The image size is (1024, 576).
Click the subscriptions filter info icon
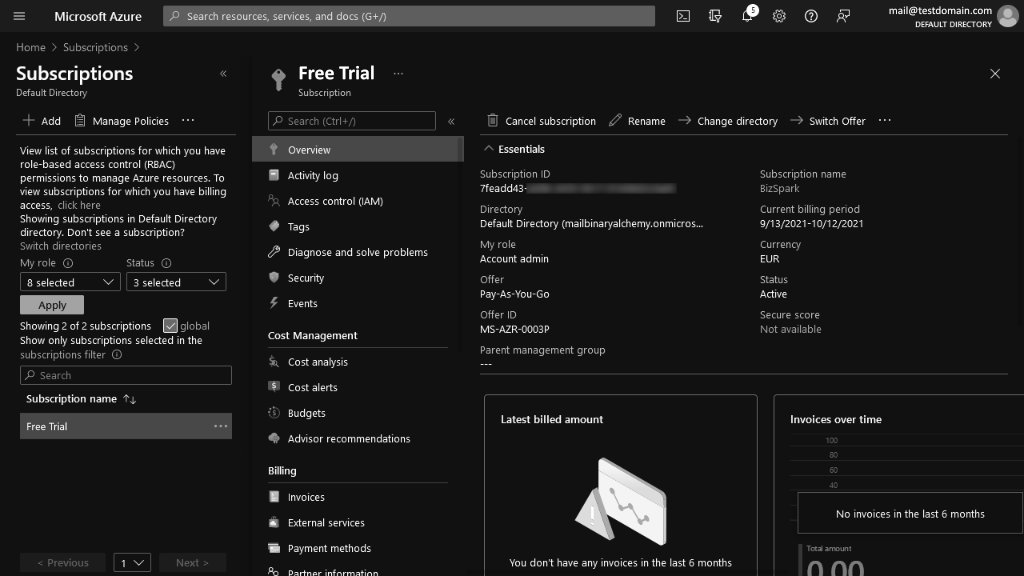pyautogui.click(x=117, y=355)
